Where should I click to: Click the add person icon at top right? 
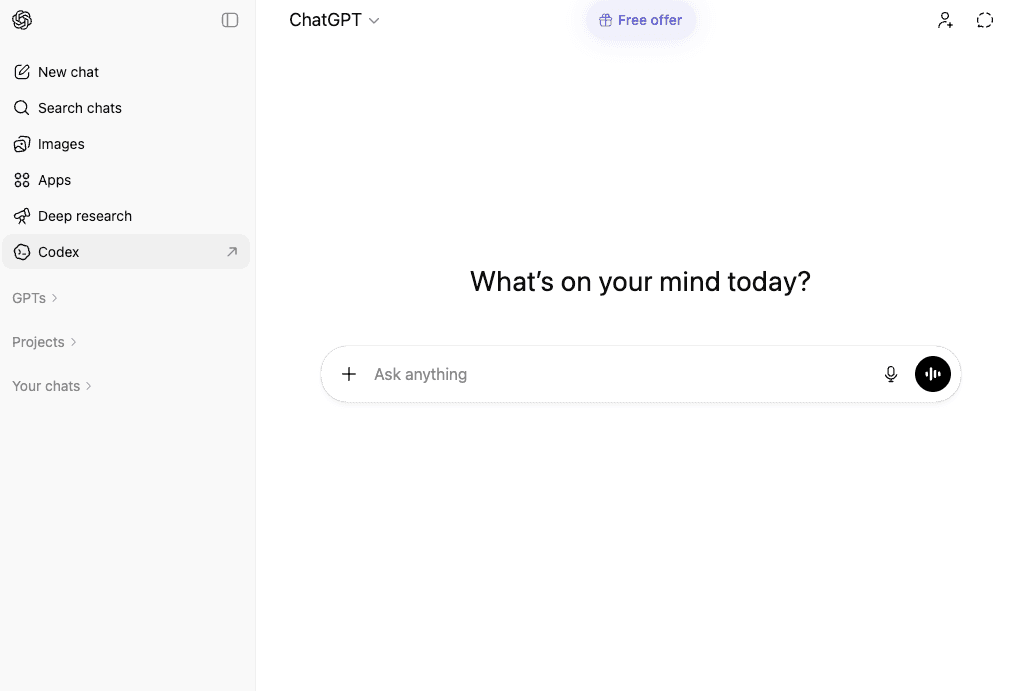(x=945, y=20)
